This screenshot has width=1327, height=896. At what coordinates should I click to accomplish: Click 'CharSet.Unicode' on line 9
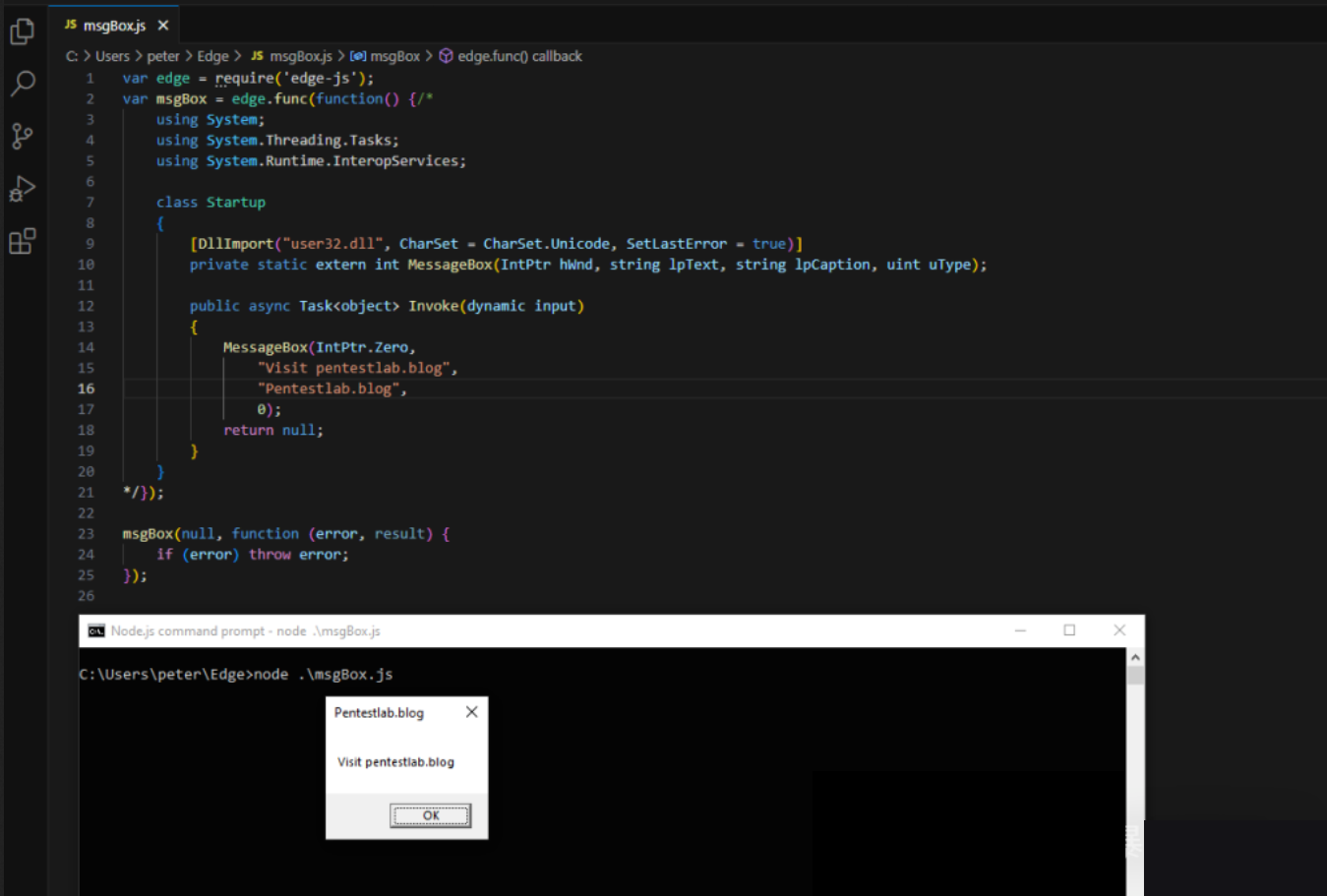(x=546, y=244)
